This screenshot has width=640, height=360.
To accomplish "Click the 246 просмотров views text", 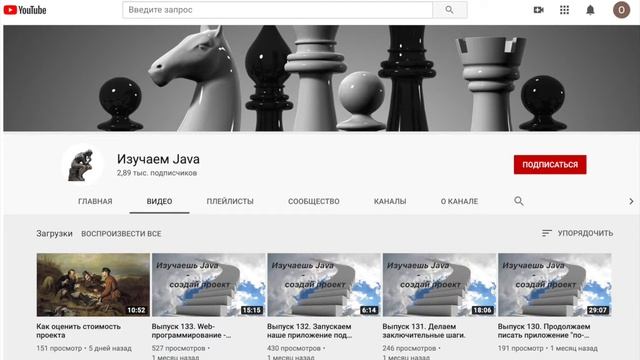I will tap(409, 348).
